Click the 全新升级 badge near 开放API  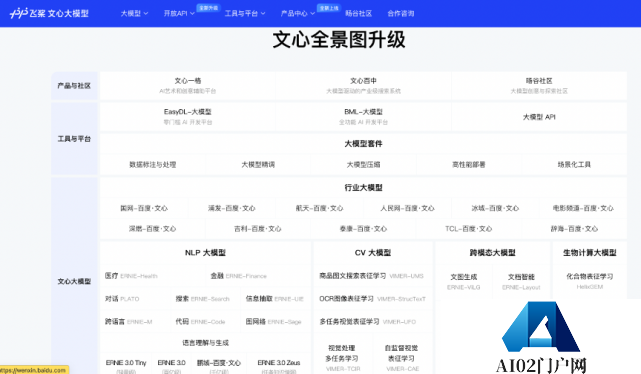tap(208, 8)
